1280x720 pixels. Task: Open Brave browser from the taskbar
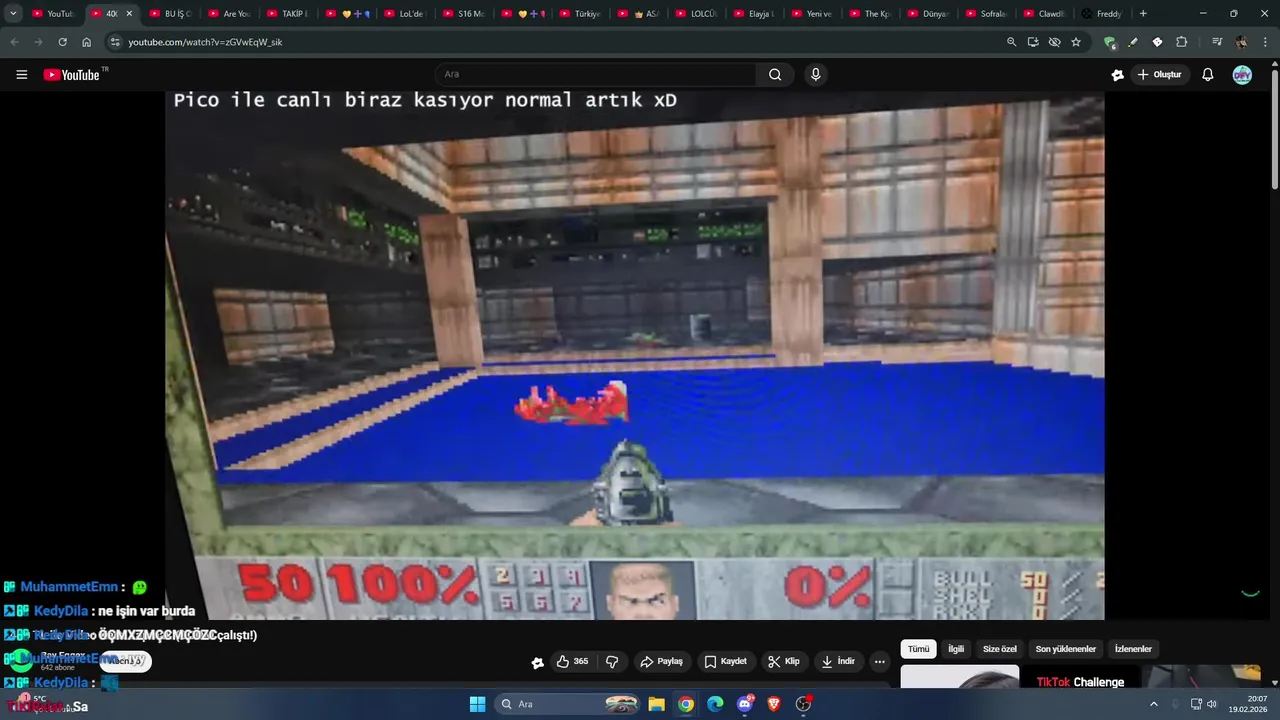(774, 704)
